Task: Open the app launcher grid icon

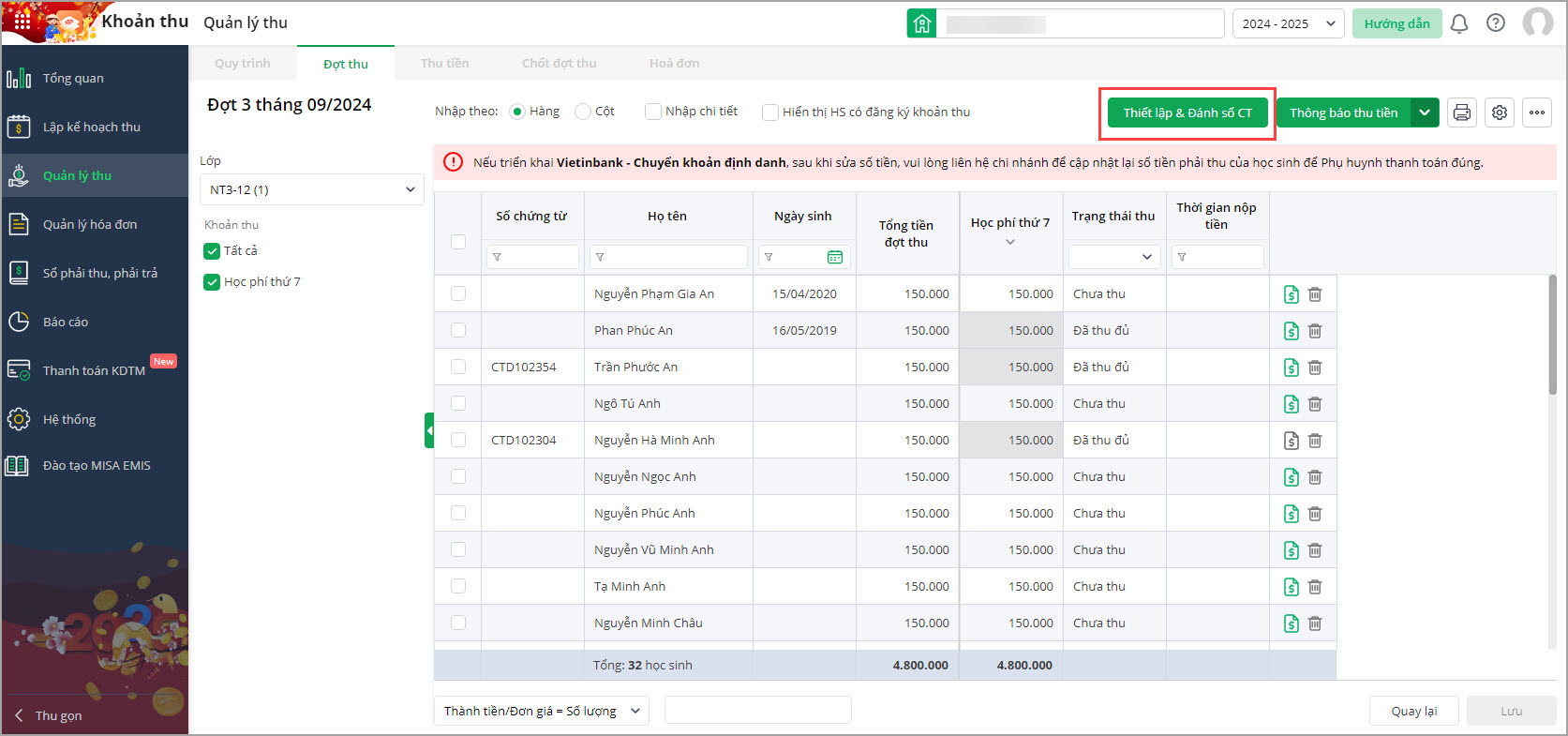Action: [x=22, y=22]
